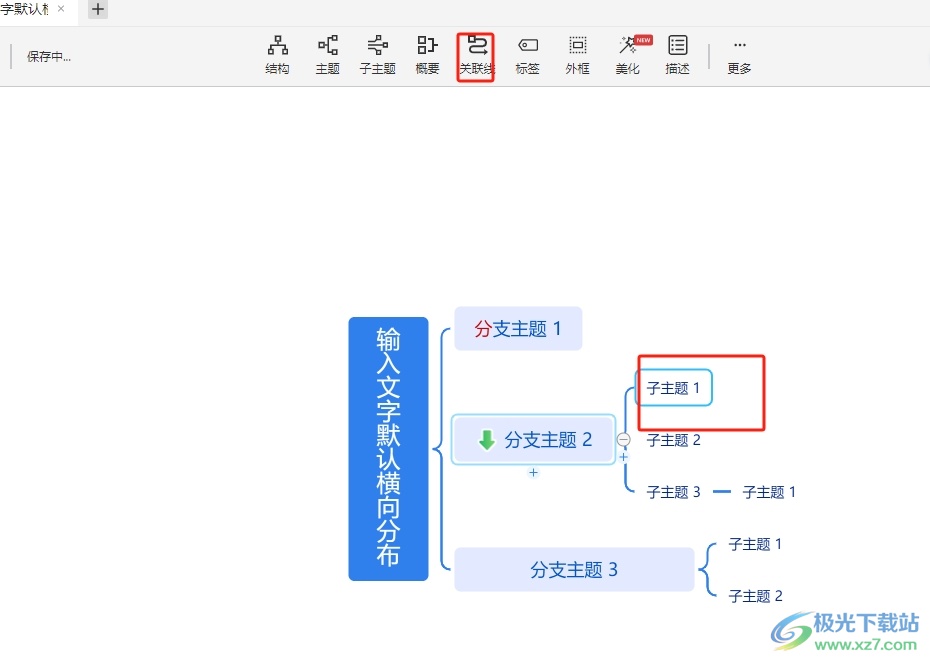Open the 描述 description panel
This screenshot has height=661, width=930.
point(678,55)
